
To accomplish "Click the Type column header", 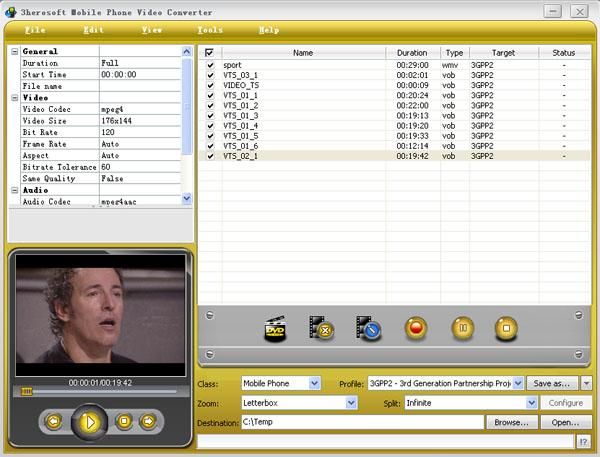I will point(455,52).
